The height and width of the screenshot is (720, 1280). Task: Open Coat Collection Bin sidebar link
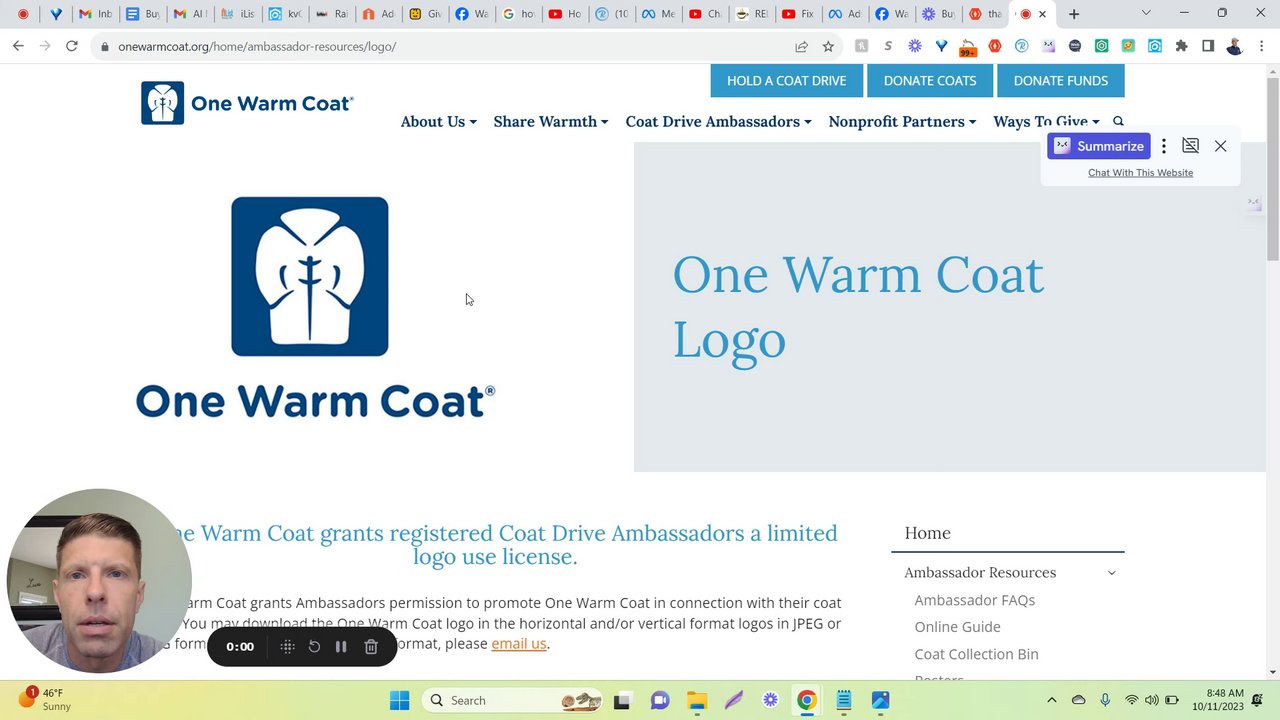click(x=976, y=654)
